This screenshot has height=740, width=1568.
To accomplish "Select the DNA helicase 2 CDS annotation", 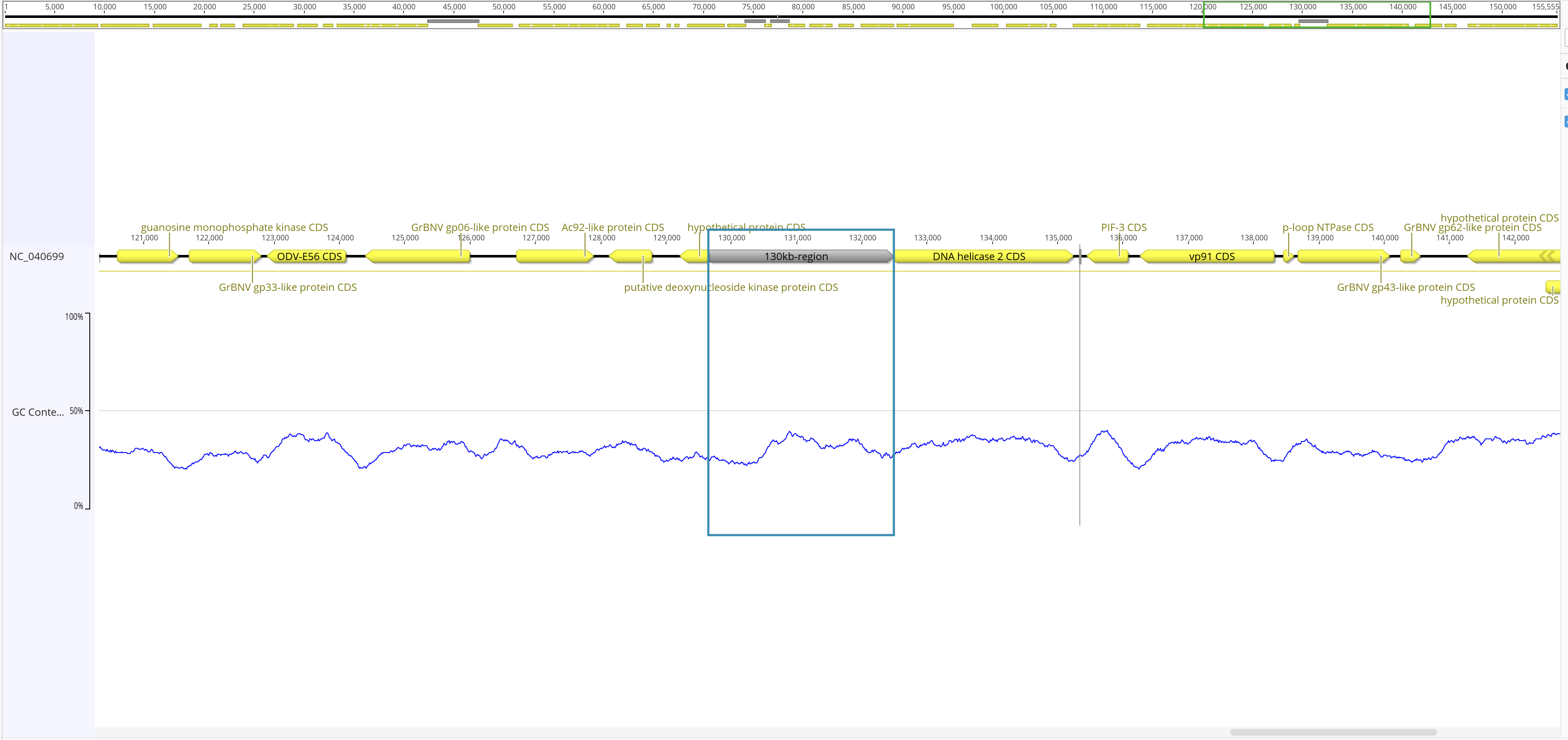I will (x=978, y=256).
